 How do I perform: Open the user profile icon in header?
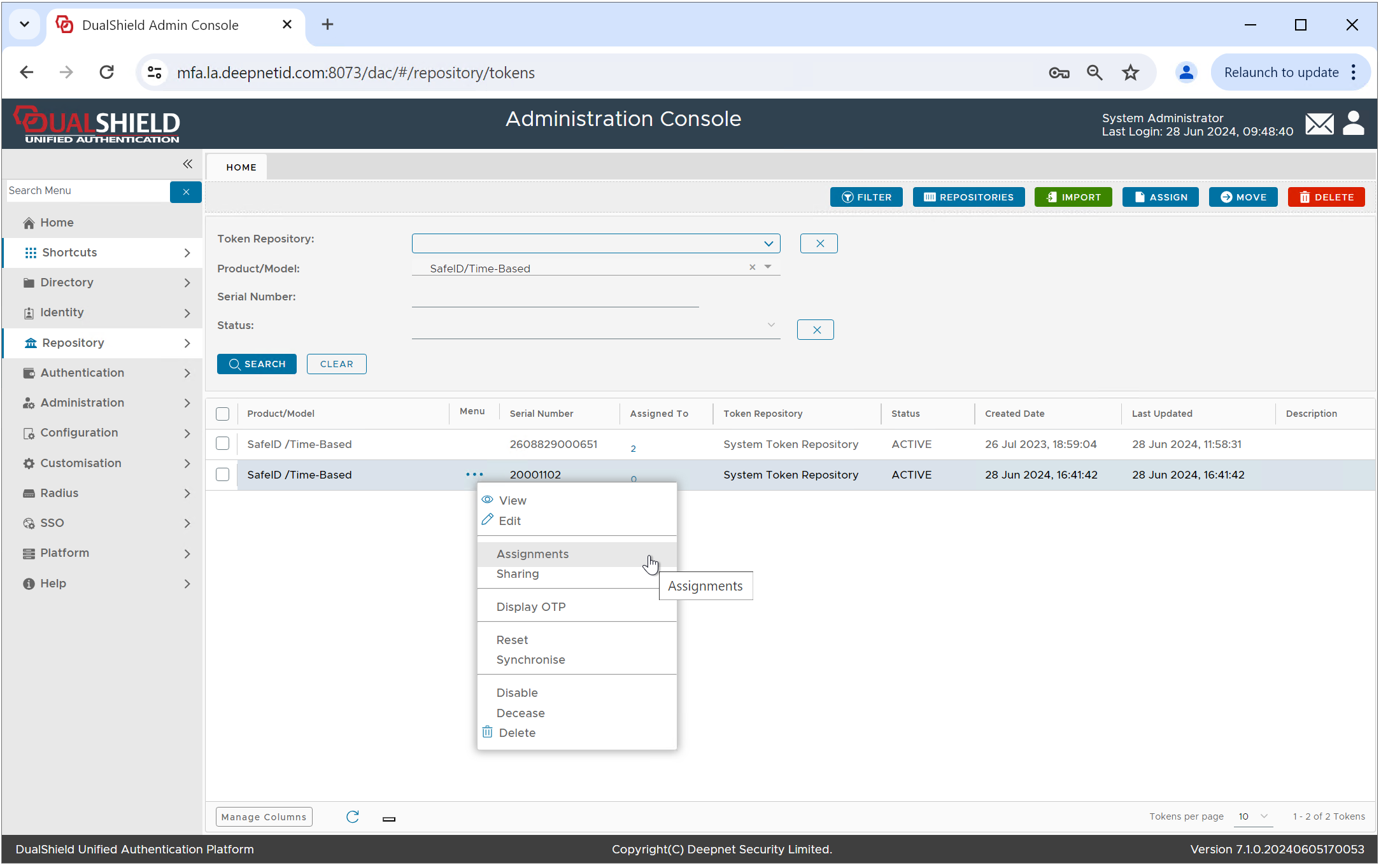point(1353,123)
